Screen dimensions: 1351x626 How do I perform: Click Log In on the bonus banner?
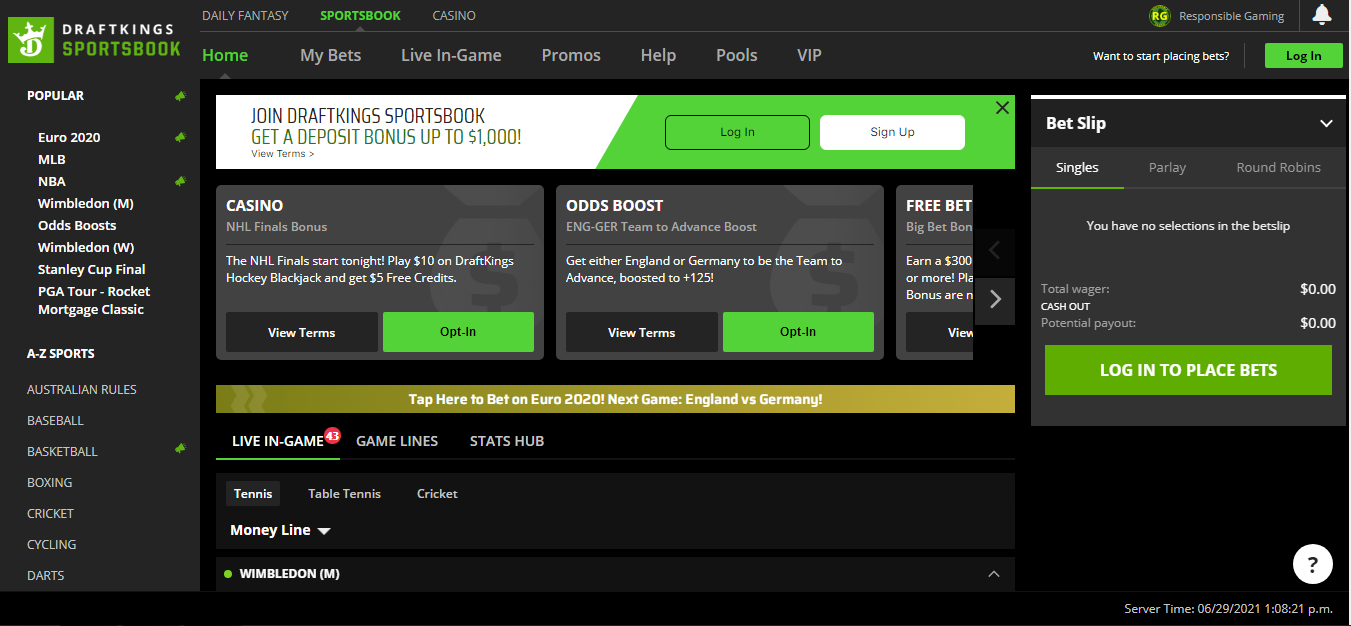[x=737, y=132]
